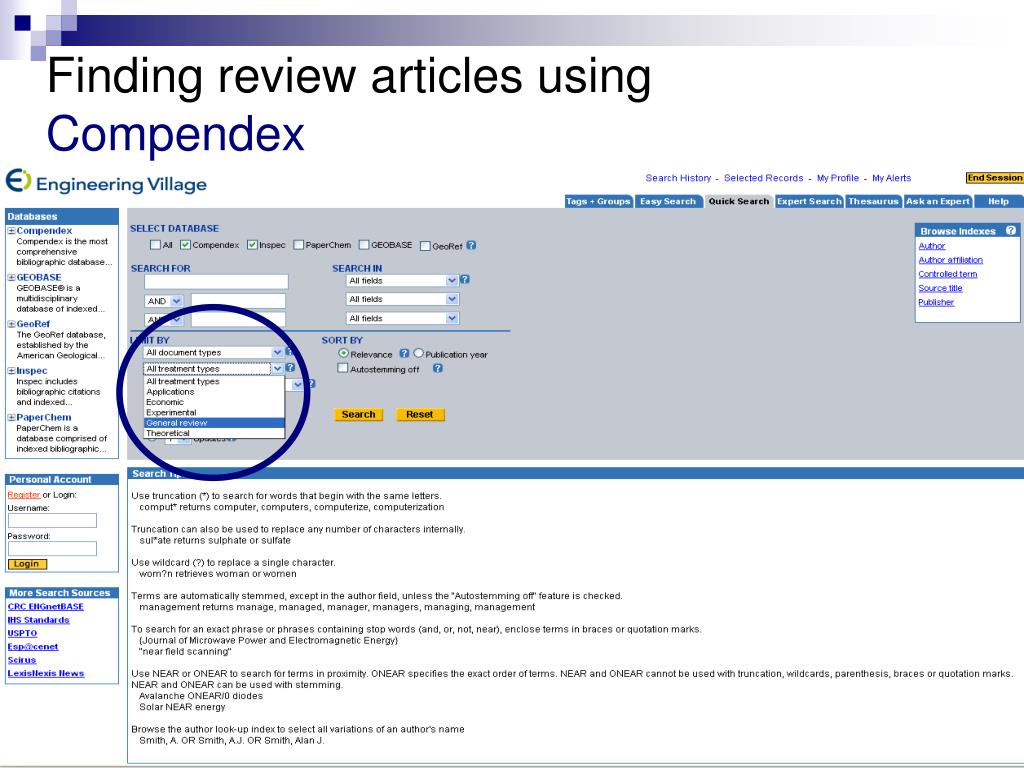Uncheck the Compendex database checkbox
Screen dimensions: 1024x768
tap(185, 245)
